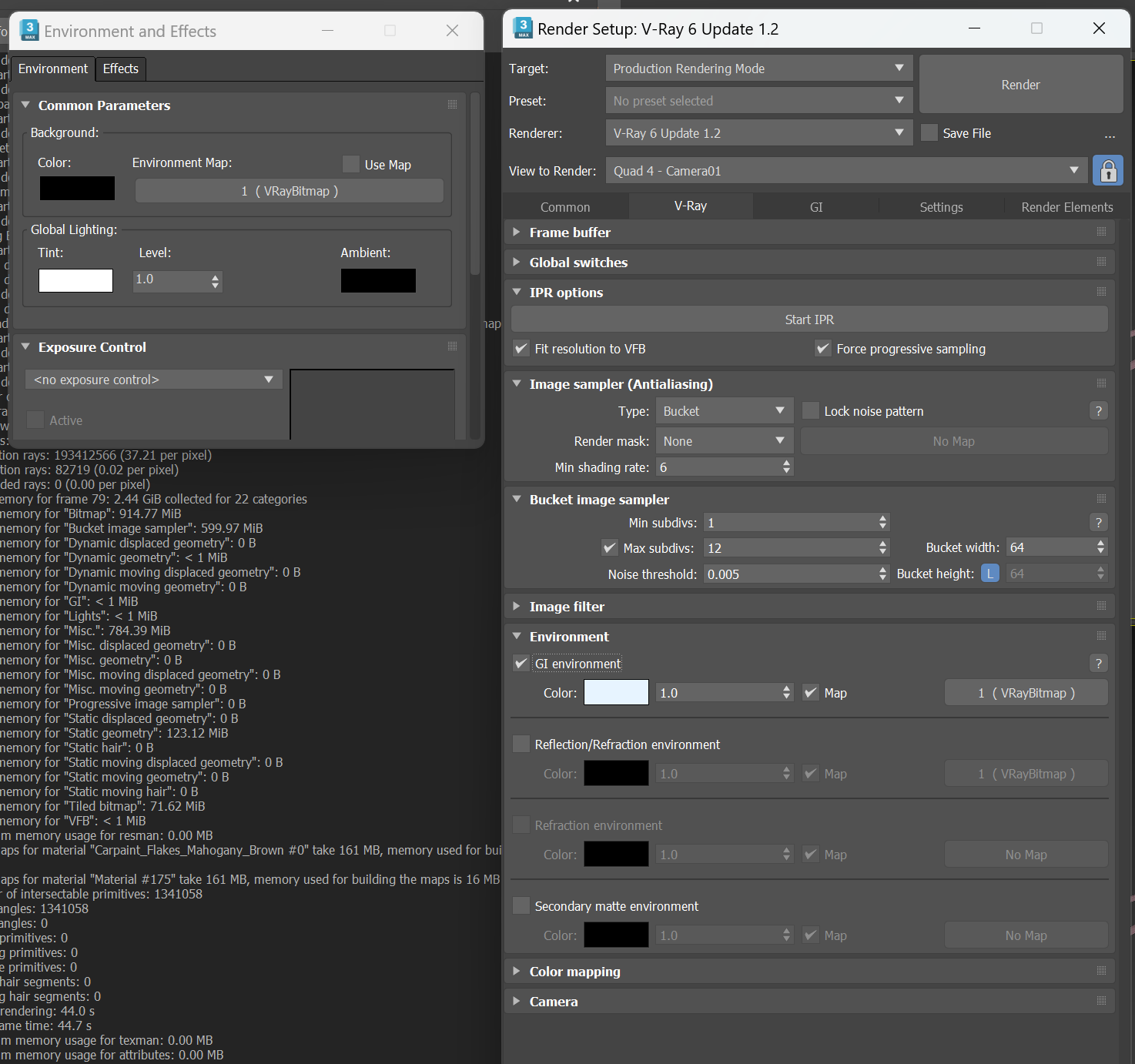Open the Background Color black swatch
The width and height of the screenshot is (1135, 1064).
pos(77,188)
